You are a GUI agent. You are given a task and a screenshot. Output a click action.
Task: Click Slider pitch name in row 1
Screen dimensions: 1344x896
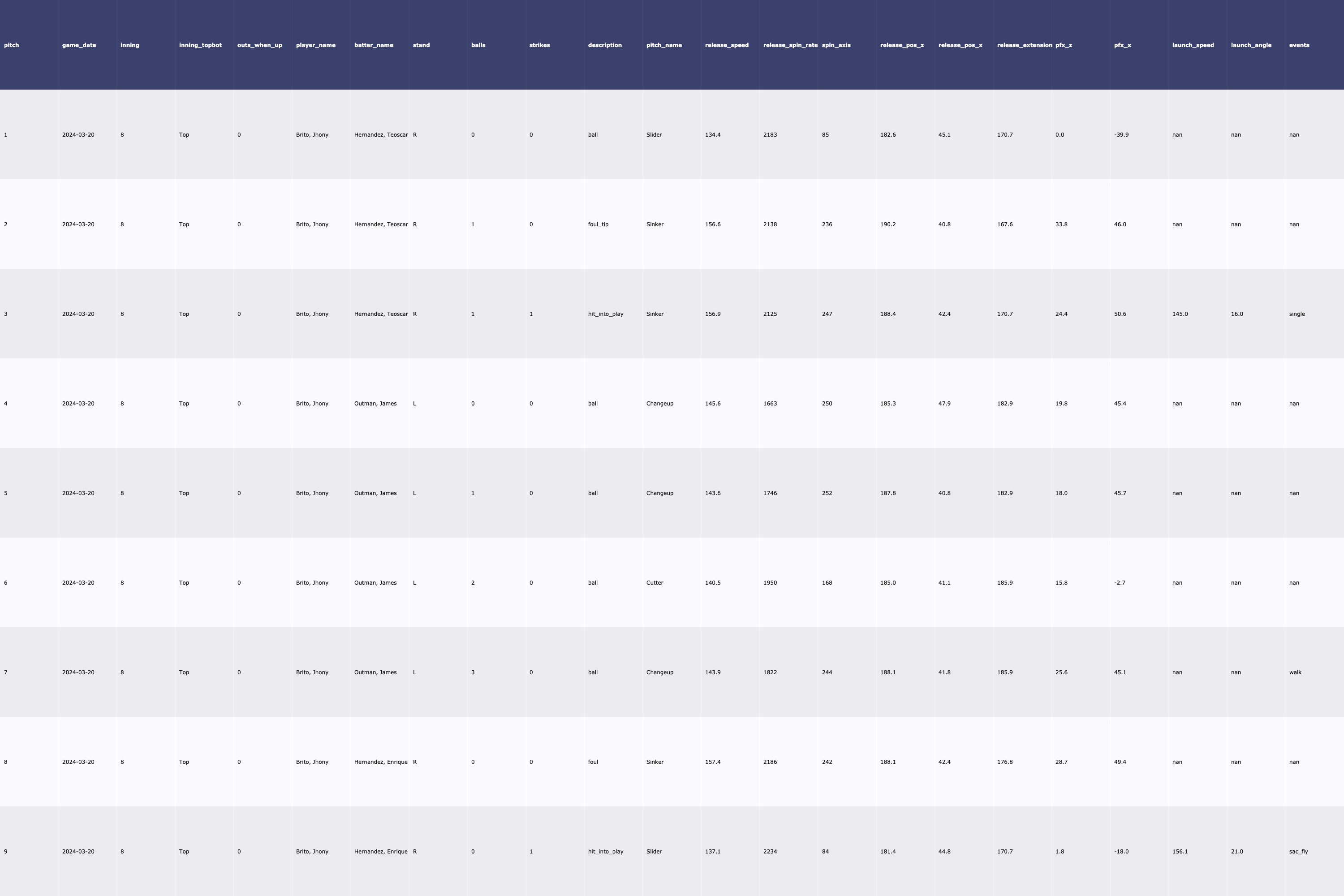click(x=654, y=135)
